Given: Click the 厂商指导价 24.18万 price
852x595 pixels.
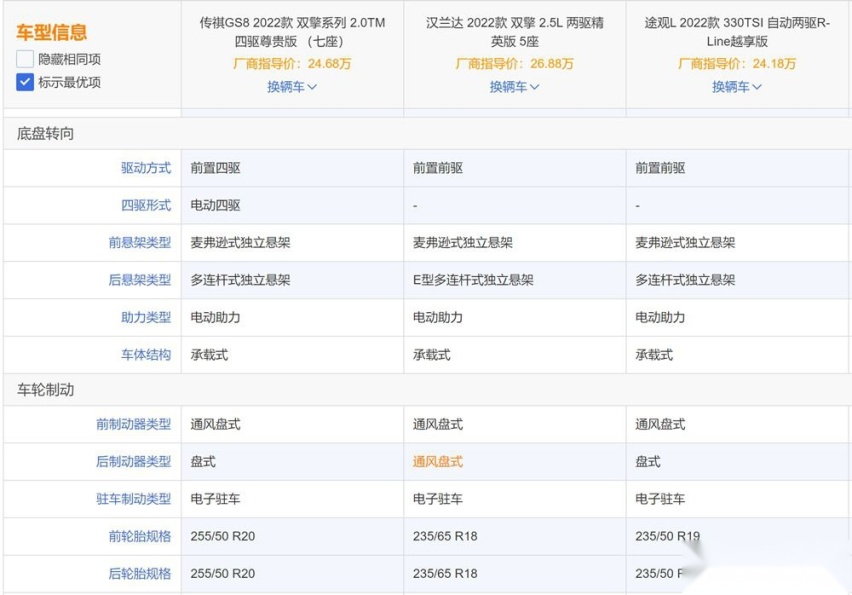Looking at the screenshot, I should pyautogui.click(x=737, y=64).
